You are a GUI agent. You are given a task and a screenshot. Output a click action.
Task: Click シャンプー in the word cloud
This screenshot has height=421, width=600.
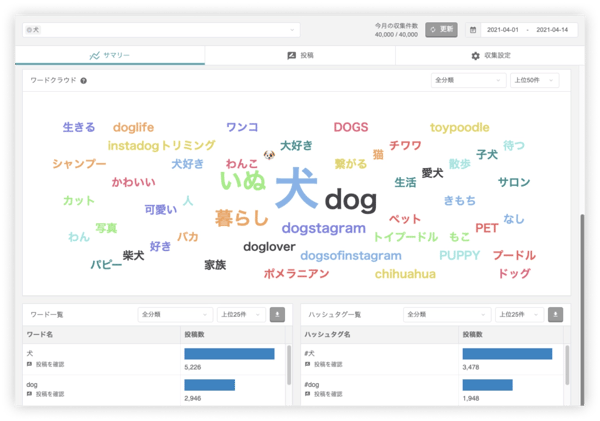point(79,164)
